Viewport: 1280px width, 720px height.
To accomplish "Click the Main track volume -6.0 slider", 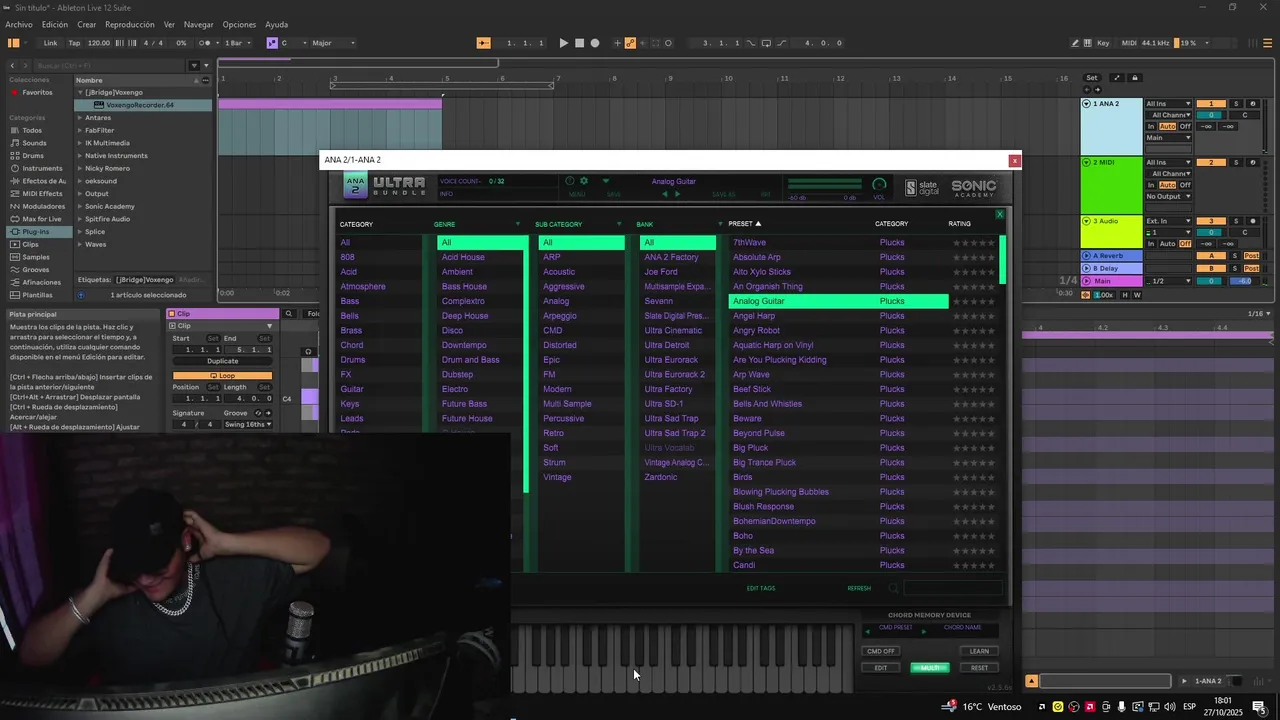I will click(x=1246, y=281).
